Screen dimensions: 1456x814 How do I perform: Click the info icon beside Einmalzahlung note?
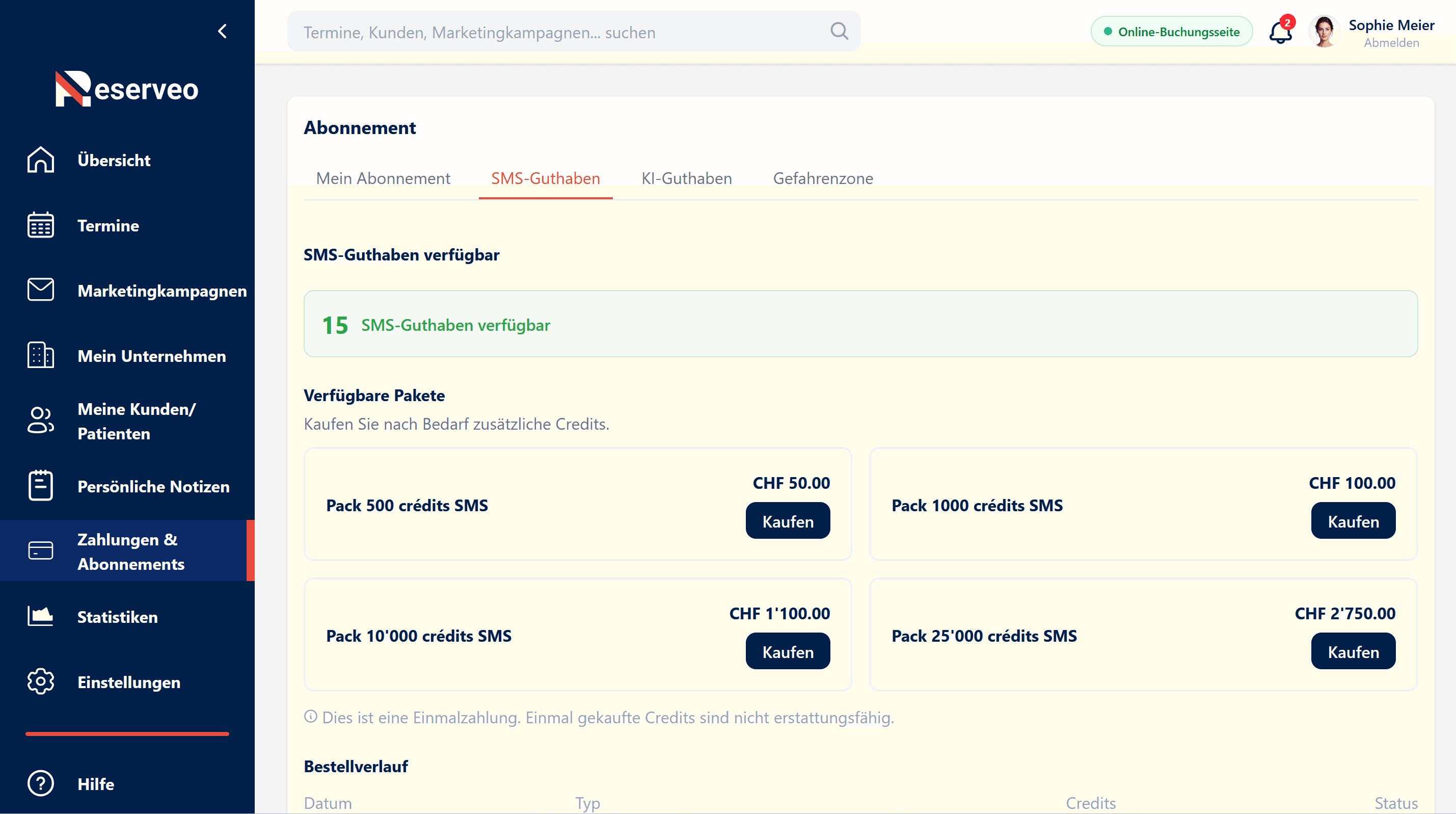coord(310,717)
